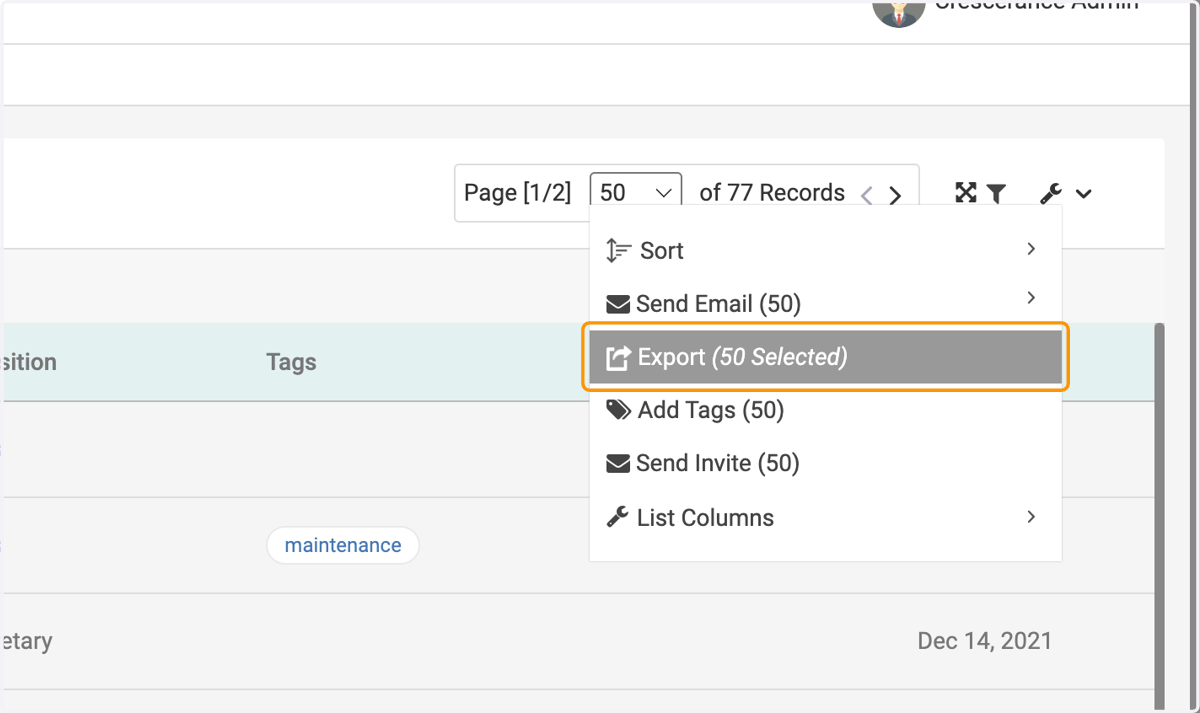The height and width of the screenshot is (713, 1200).
Task: Select Export (50 Selected)
Action: (825, 357)
